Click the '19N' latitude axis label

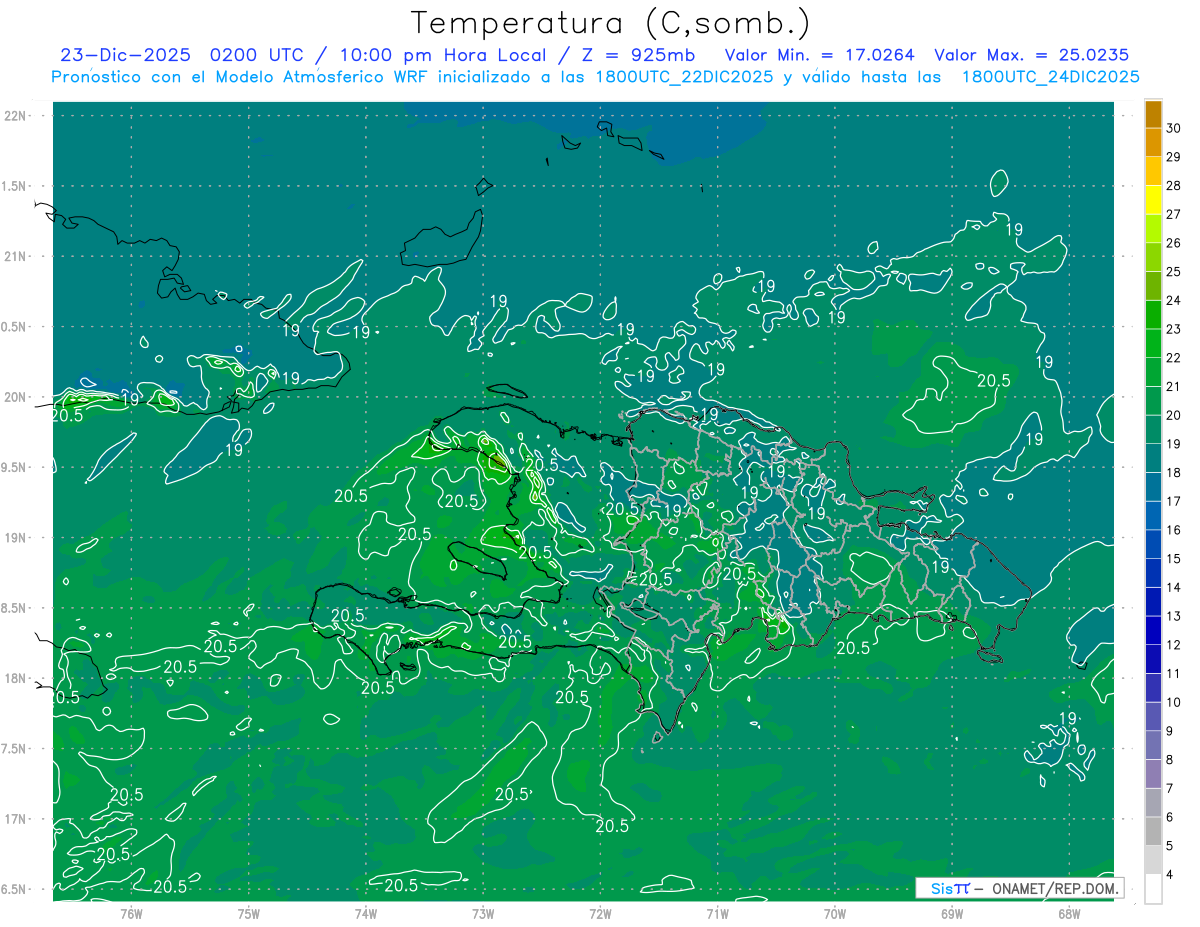tap(17, 538)
